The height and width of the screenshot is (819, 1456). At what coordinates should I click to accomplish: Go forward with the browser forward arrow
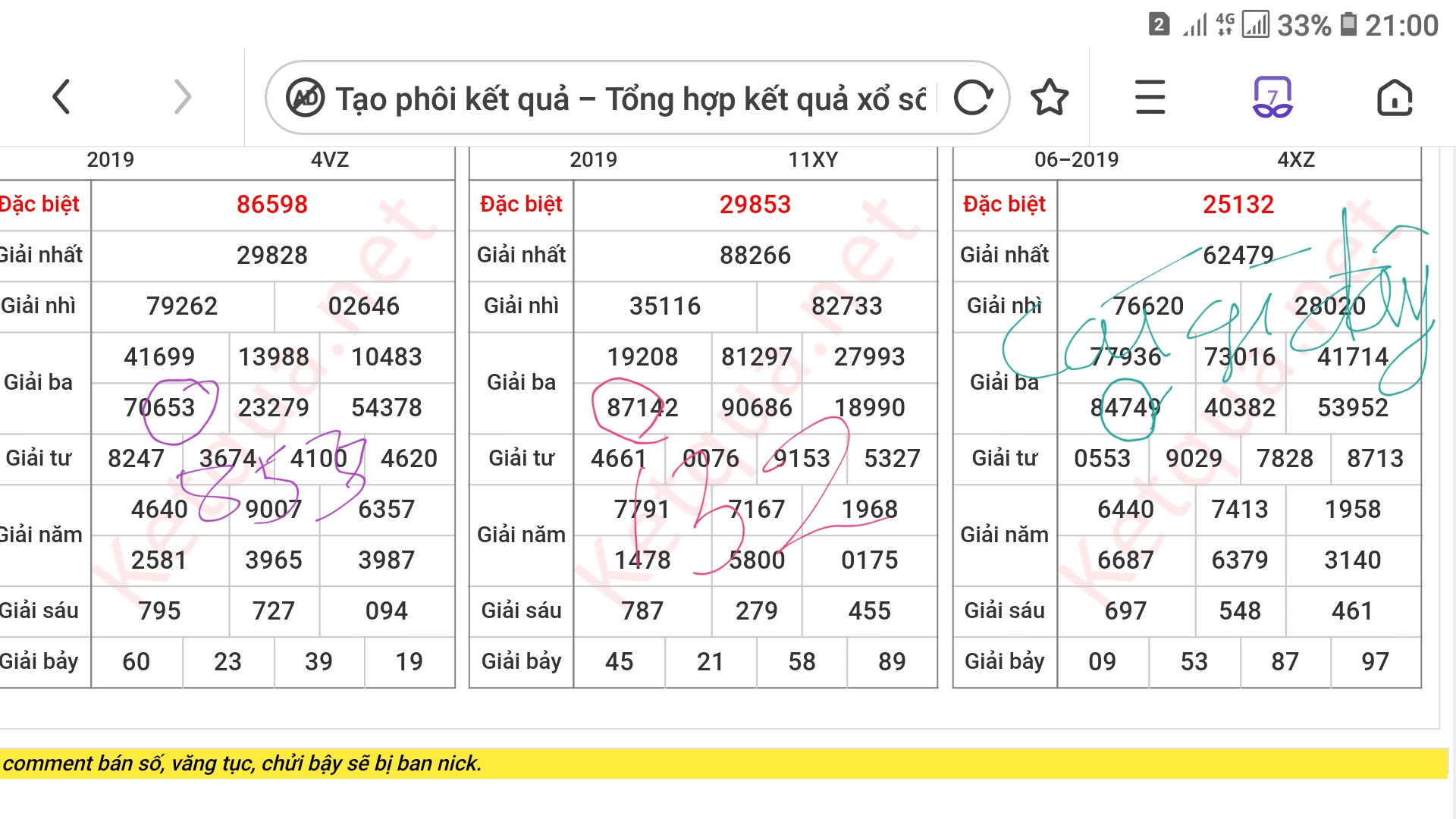click(182, 97)
